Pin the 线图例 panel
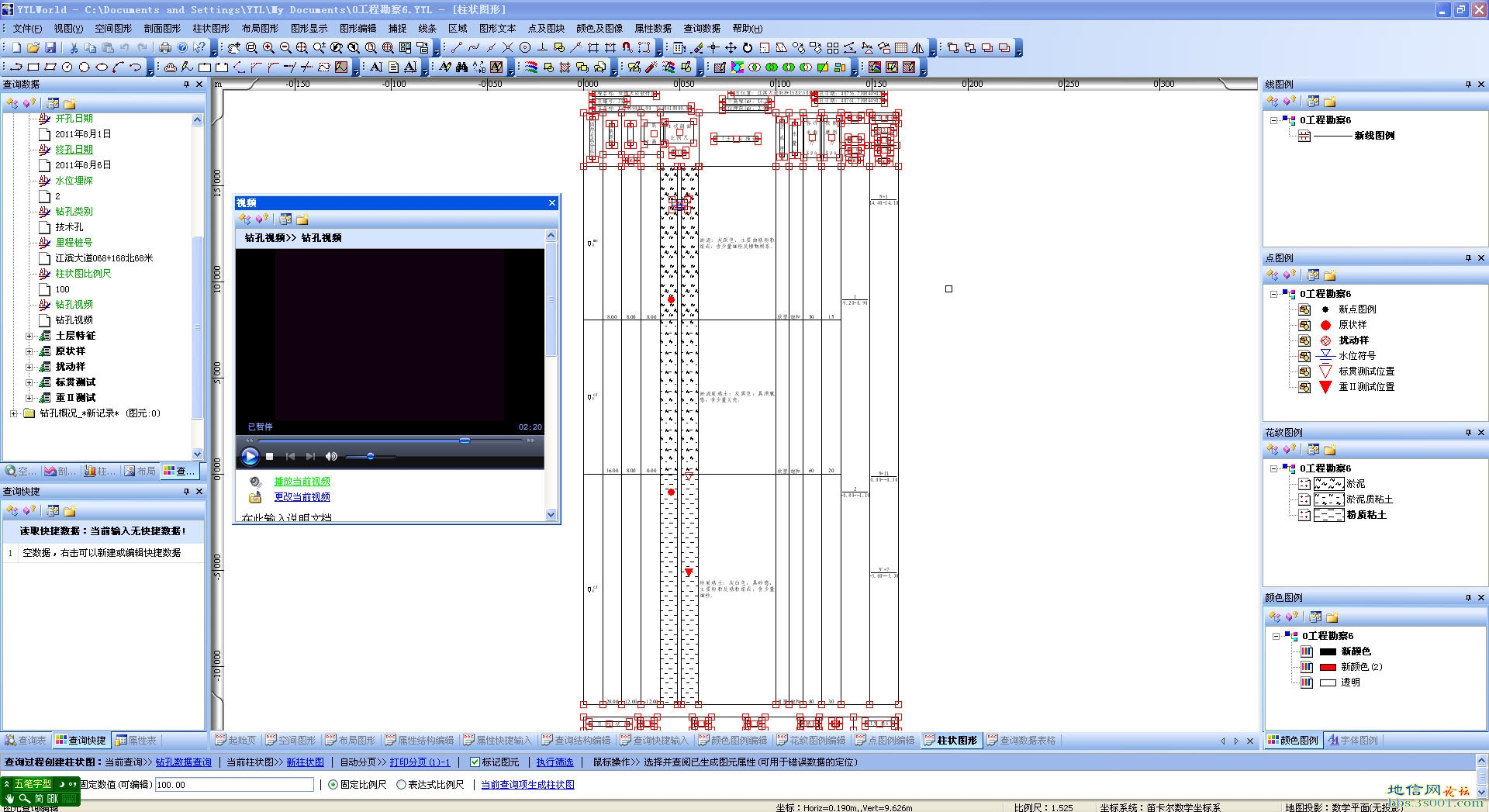Screen dimensions: 1489x812 [x=1468, y=85]
